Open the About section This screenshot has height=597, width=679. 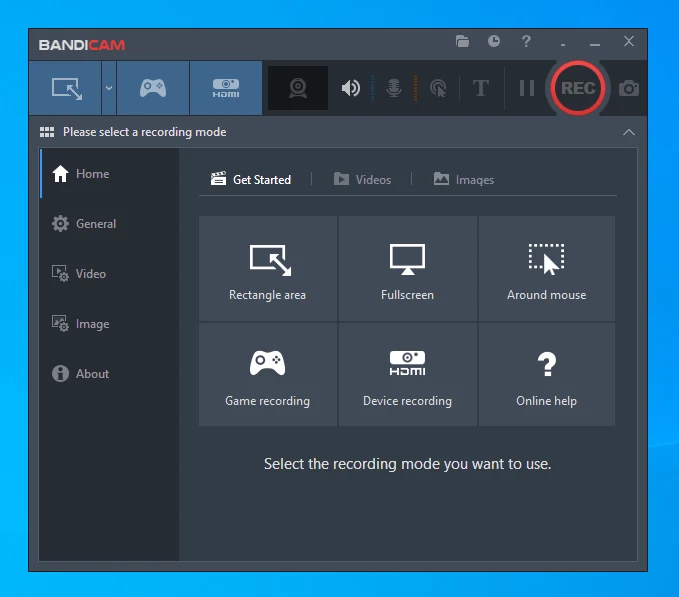(109, 374)
